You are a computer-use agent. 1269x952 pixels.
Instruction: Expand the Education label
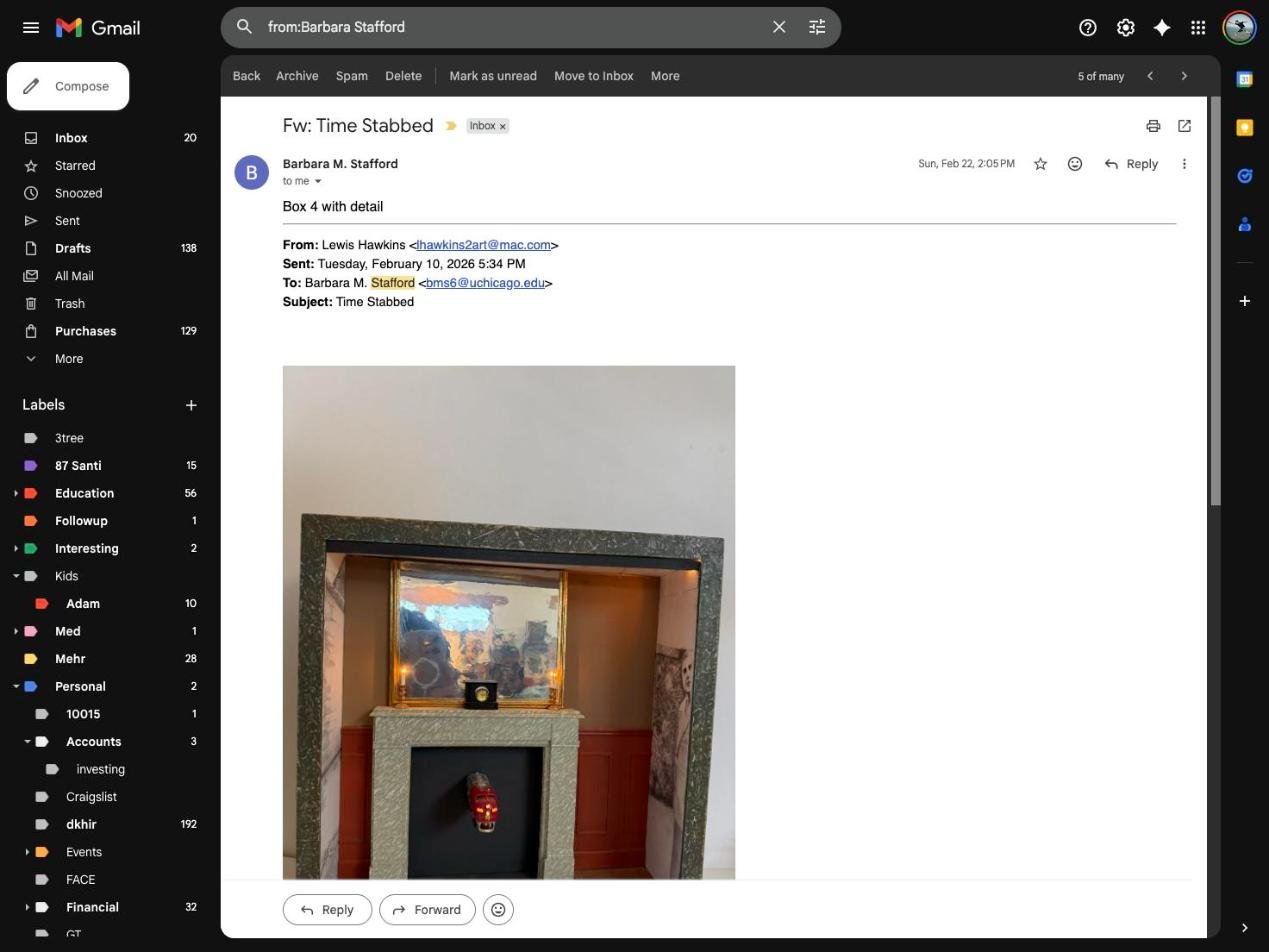pos(16,494)
